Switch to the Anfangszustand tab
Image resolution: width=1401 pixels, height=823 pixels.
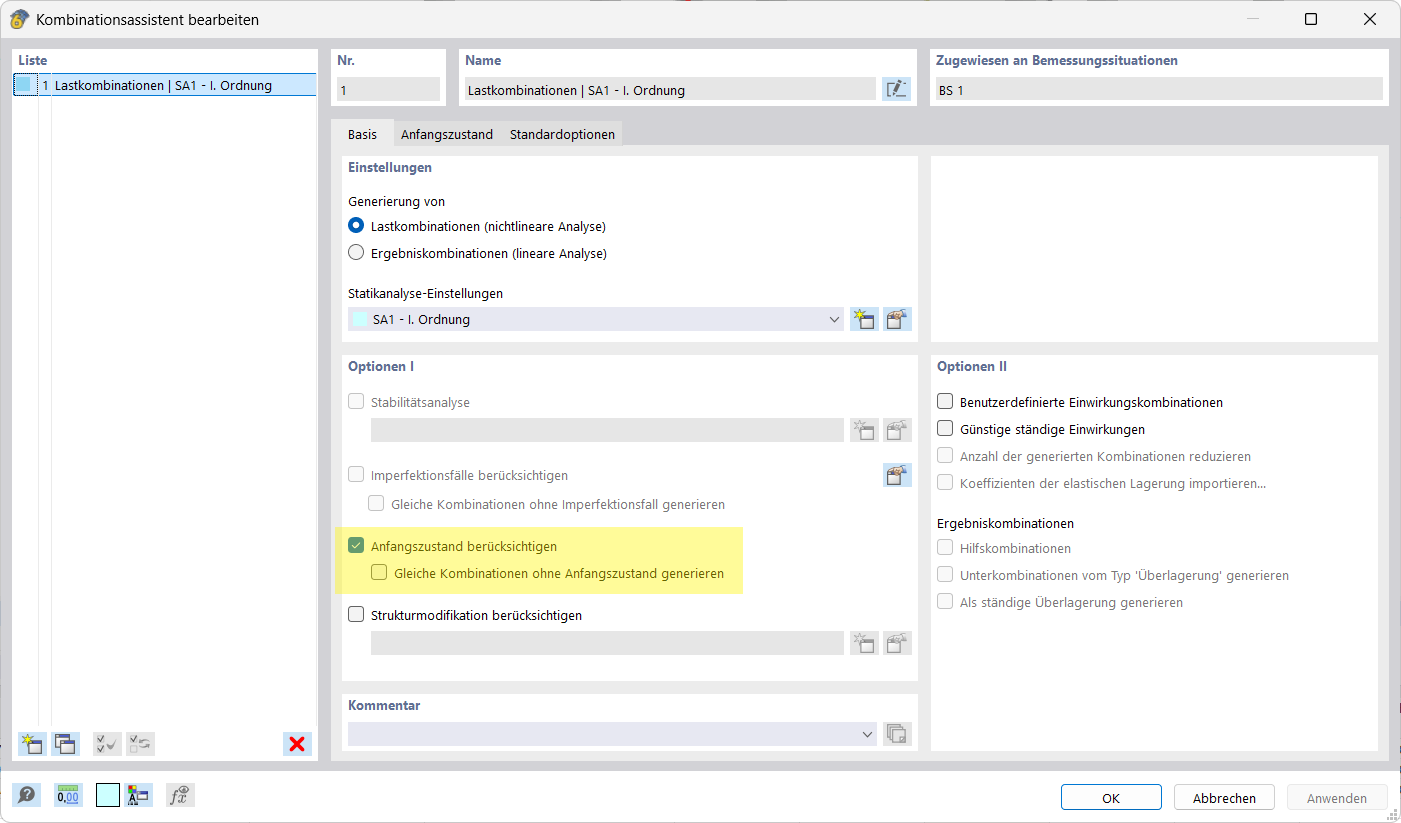[x=446, y=132]
